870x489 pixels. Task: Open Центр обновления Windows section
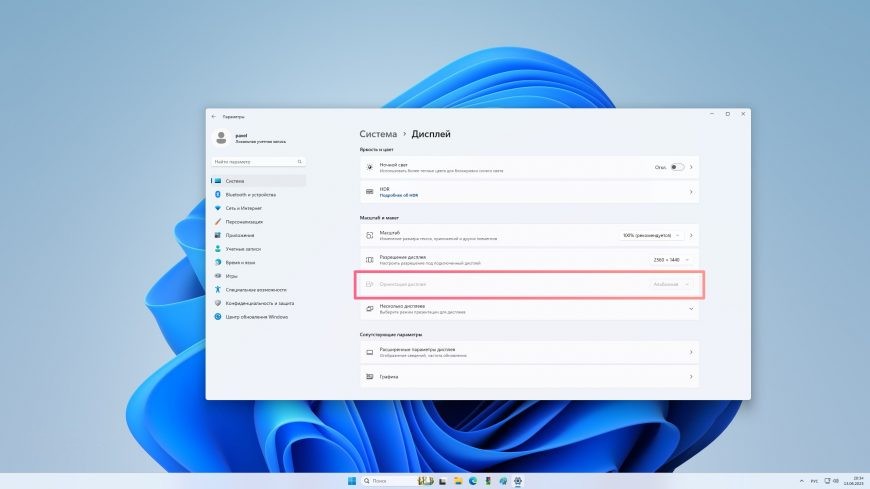pyautogui.click(x=258, y=317)
